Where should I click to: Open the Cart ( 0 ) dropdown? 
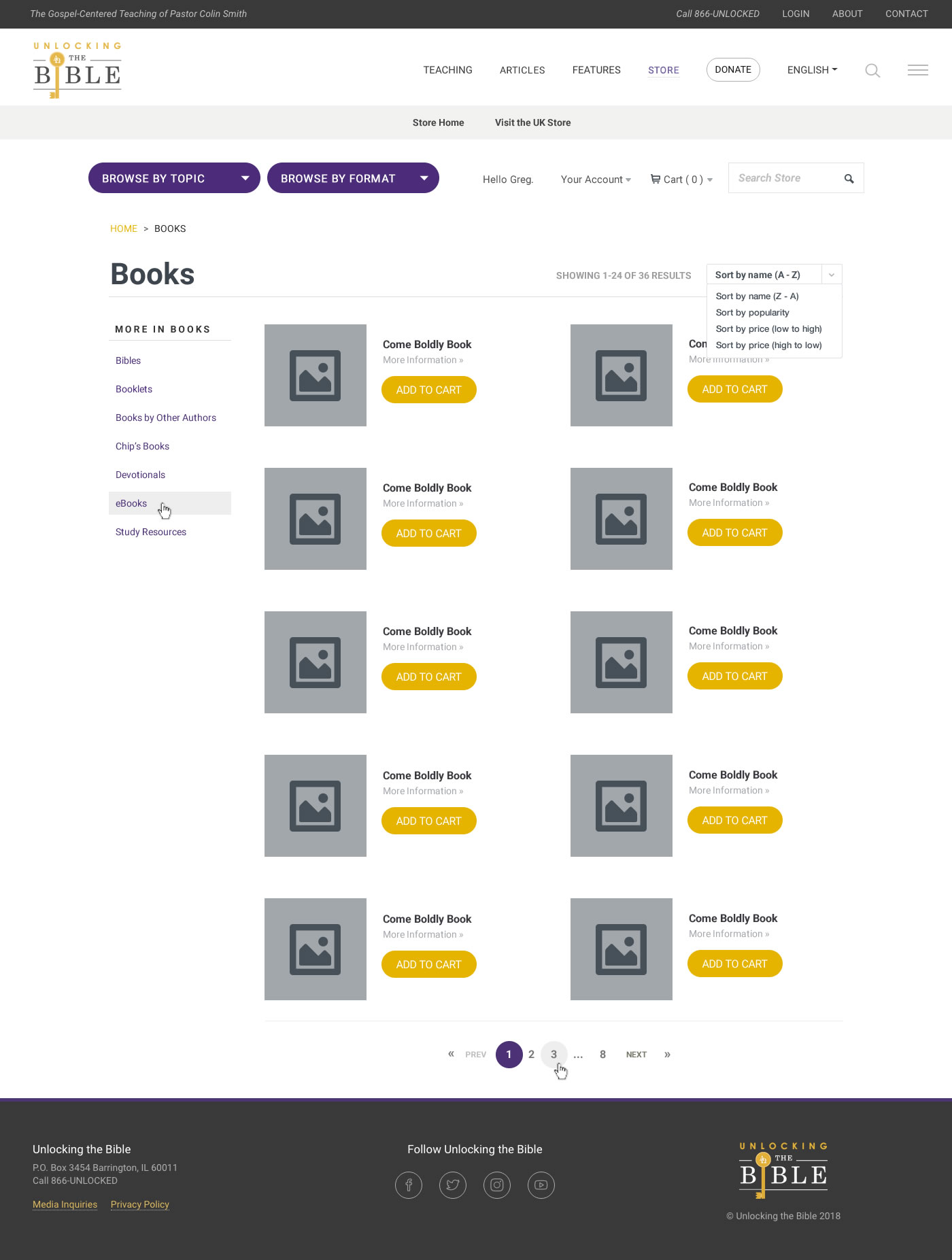click(681, 180)
